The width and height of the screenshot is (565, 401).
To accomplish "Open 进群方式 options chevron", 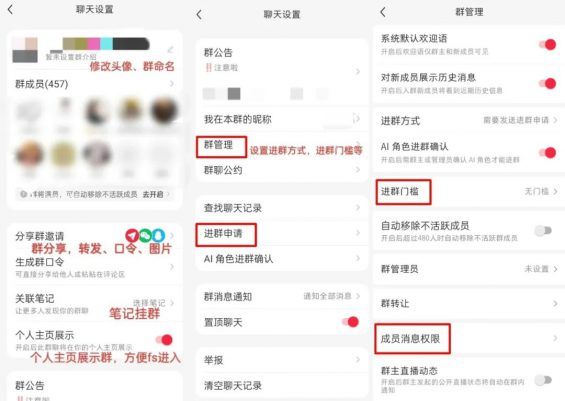I will (x=555, y=120).
